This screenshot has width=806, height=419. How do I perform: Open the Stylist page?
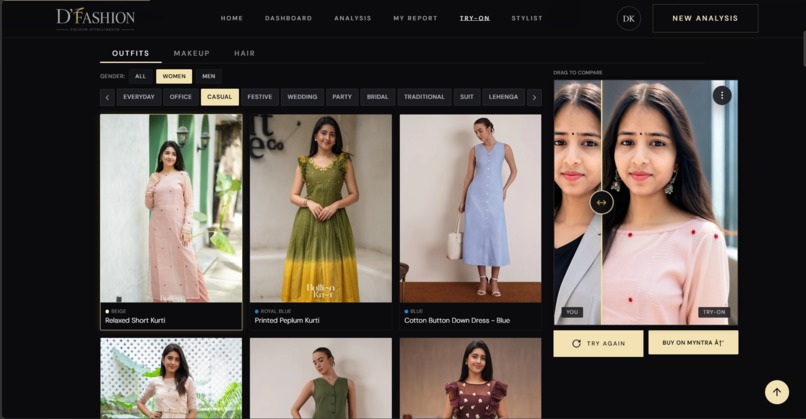tap(527, 18)
